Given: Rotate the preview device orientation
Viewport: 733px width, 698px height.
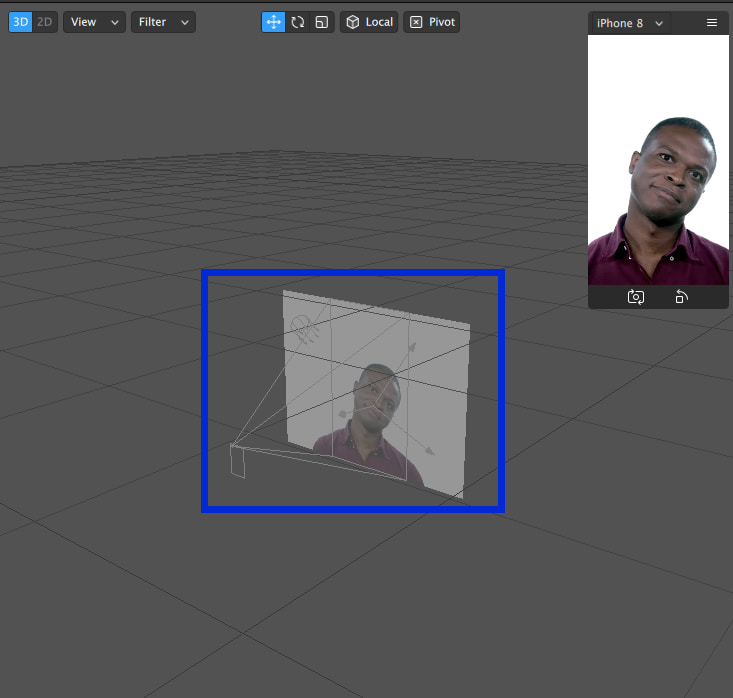Looking at the screenshot, I should pos(681,297).
